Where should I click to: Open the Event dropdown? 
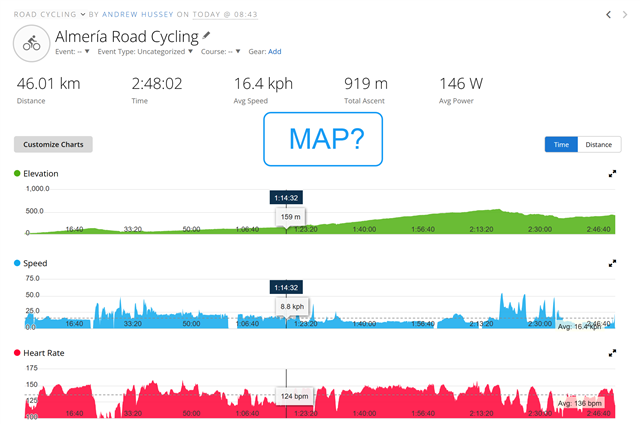point(72,51)
